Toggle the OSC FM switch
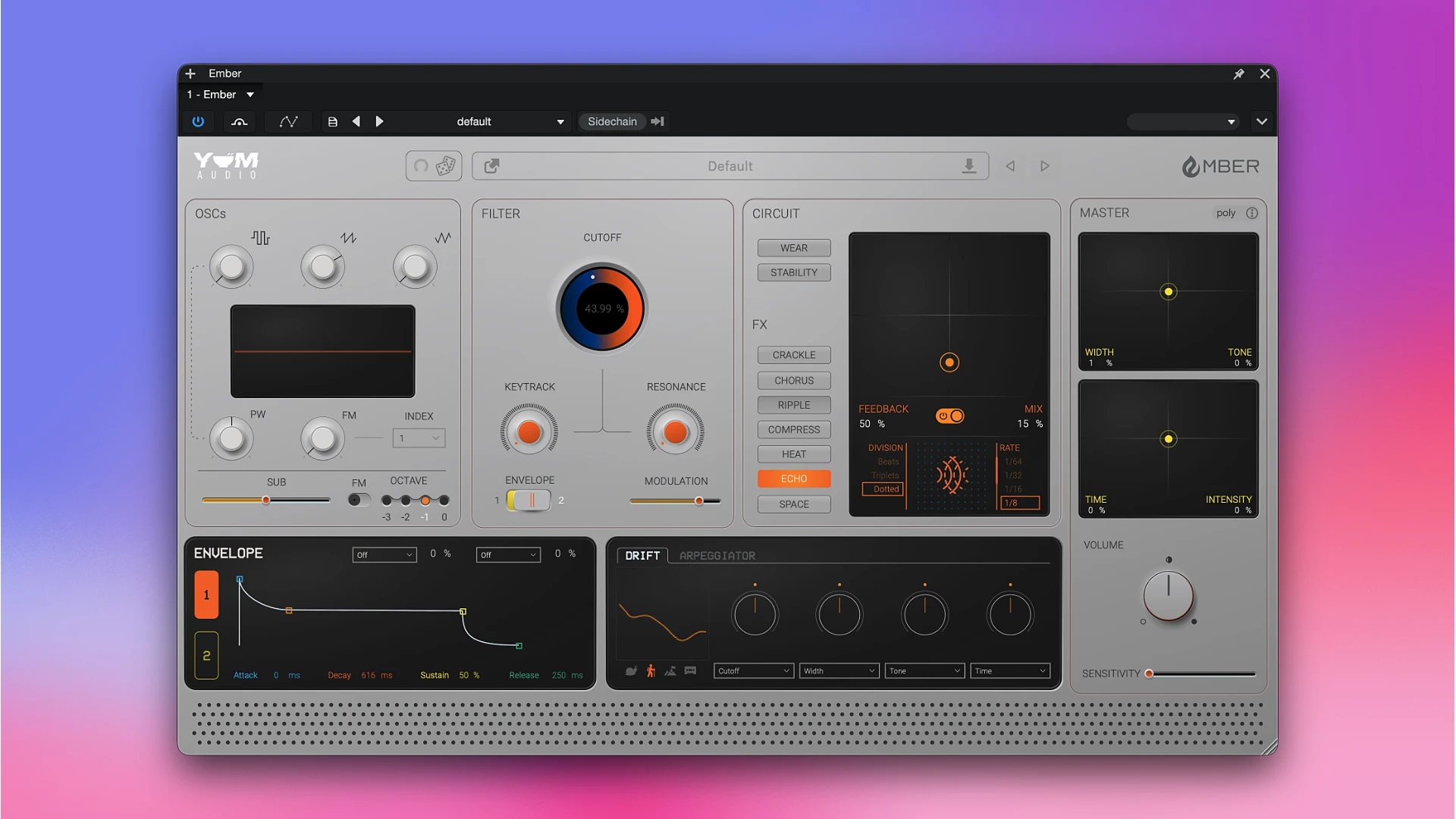1456x819 pixels. [x=359, y=500]
